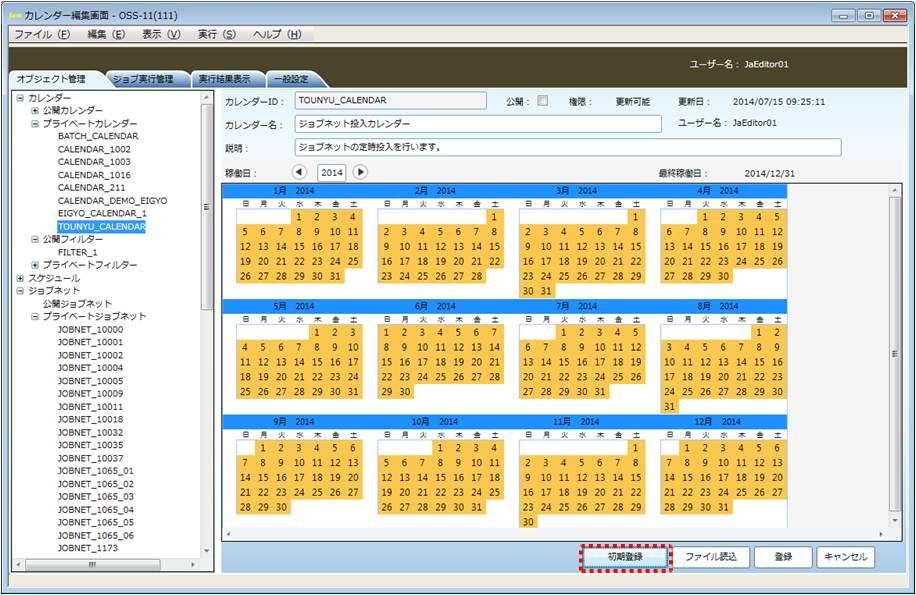Viewport: 916px width, 595px height.
Task: Go to previous year with left arrow
Action: 299,172
